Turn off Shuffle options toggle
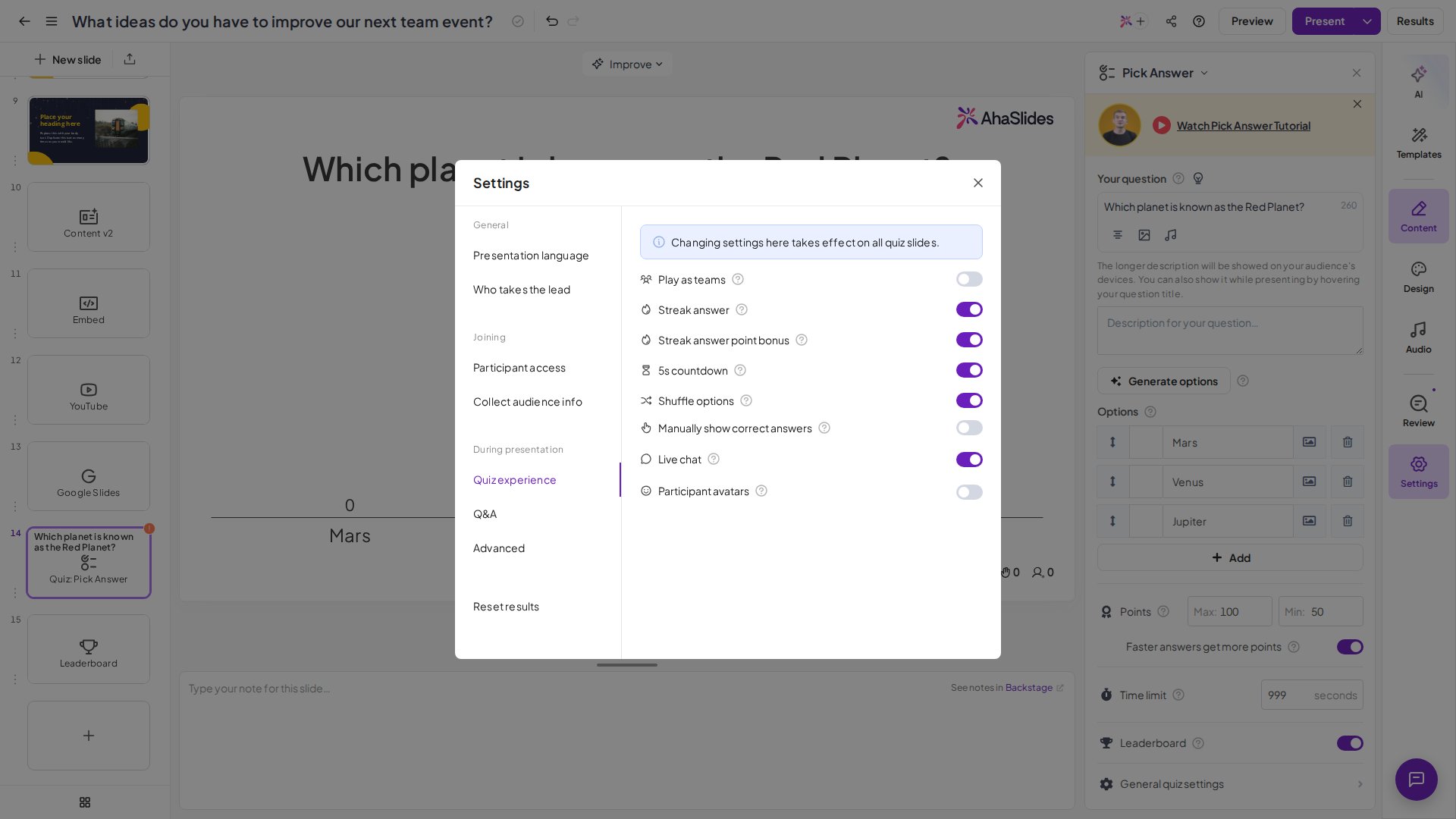This screenshot has width=1456, height=819. 969,400
